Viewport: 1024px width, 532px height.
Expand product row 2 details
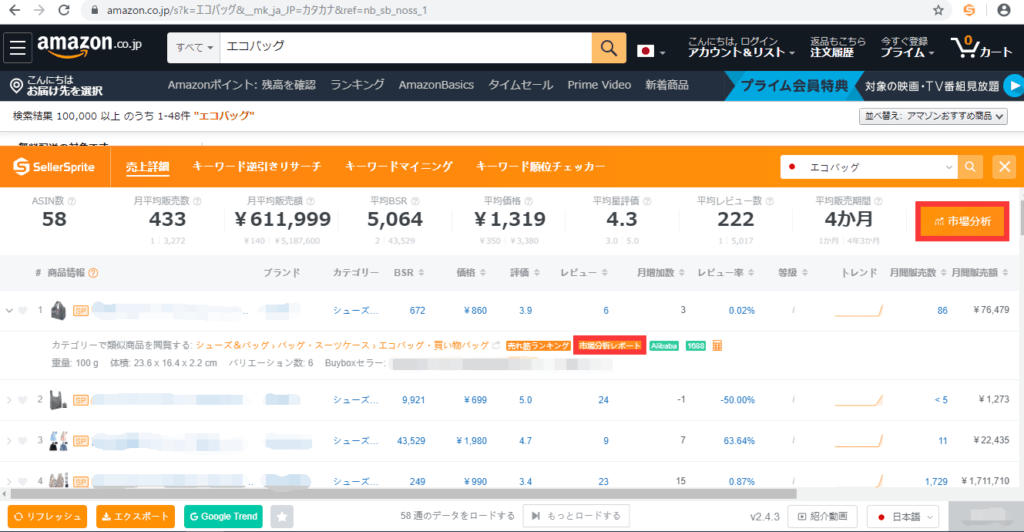coord(9,400)
